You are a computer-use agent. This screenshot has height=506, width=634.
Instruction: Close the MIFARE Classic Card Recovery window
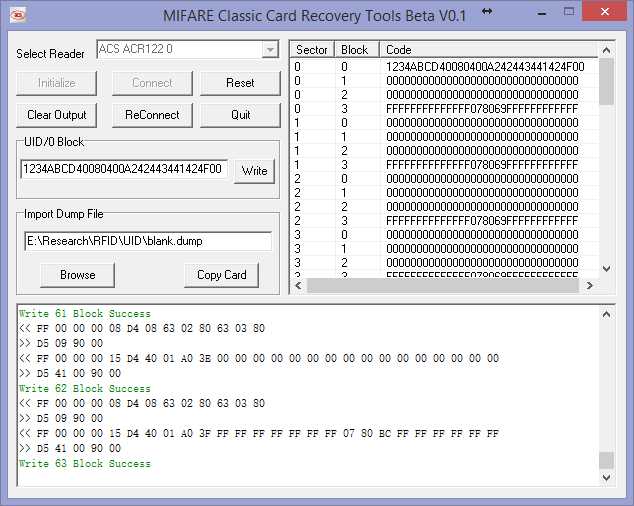(x=604, y=12)
